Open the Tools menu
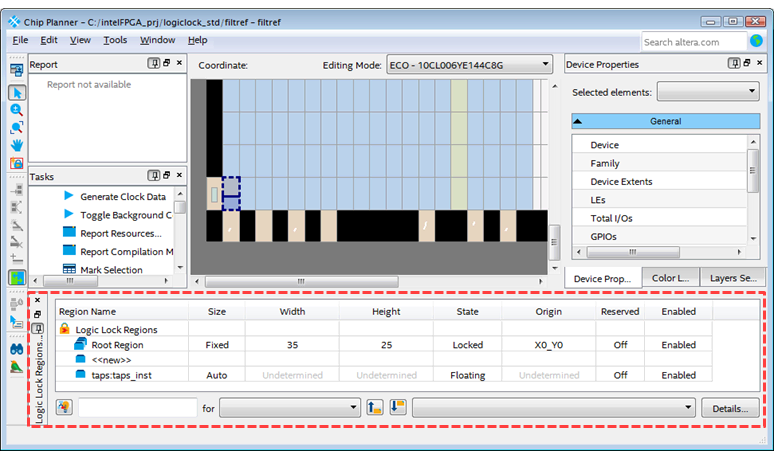The image size is (774, 453). pyautogui.click(x=115, y=40)
